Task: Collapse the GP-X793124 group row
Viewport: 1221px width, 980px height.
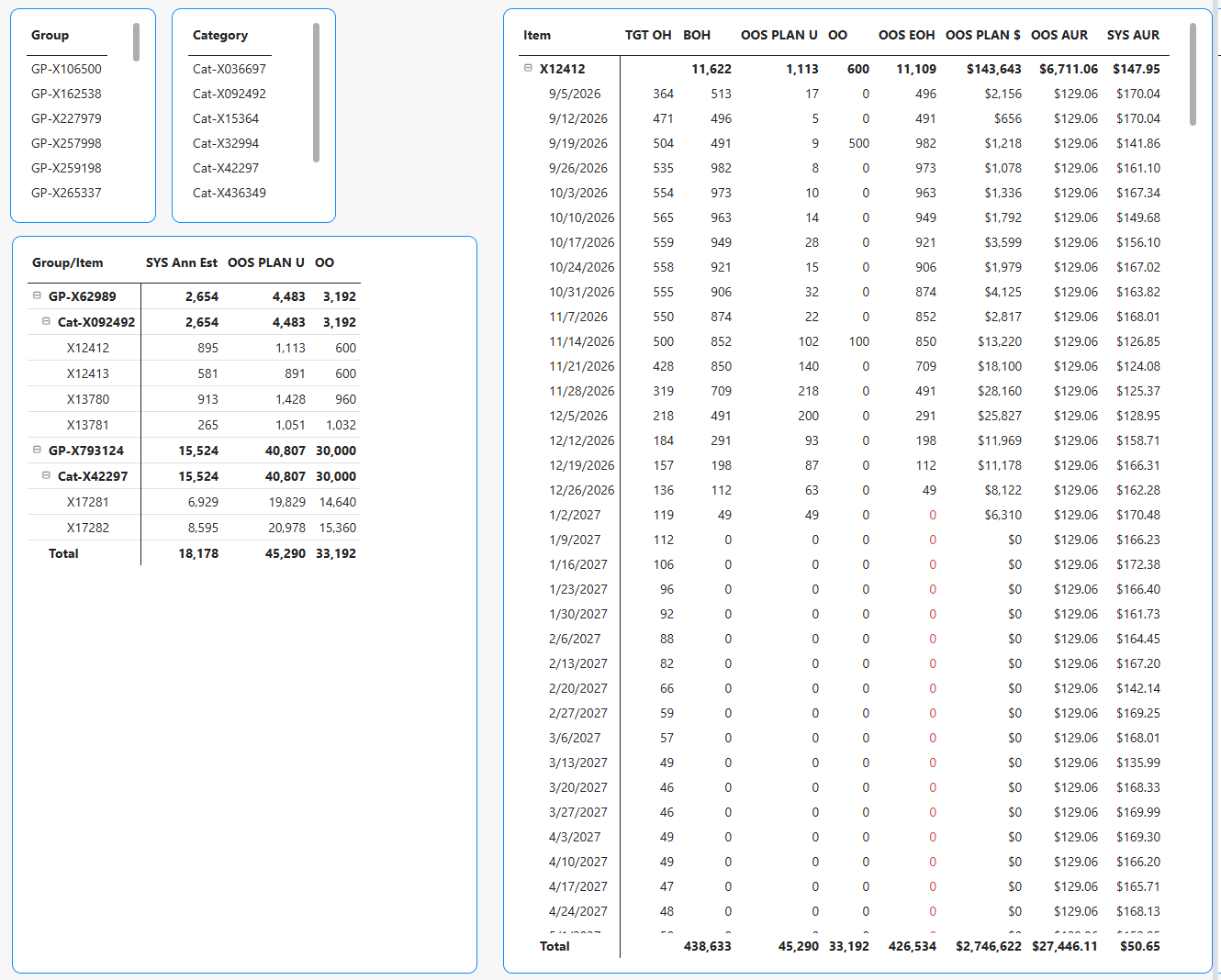Action: (x=37, y=450)
